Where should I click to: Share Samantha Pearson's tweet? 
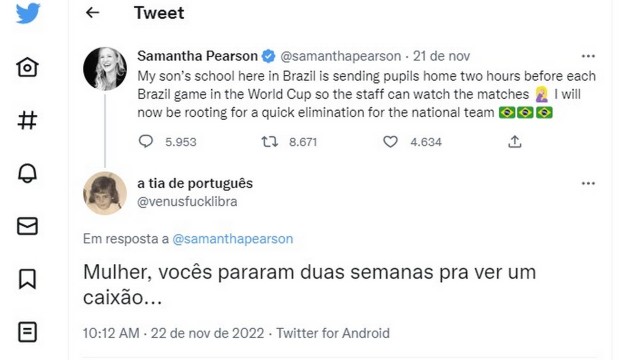[x=515, y=142]
